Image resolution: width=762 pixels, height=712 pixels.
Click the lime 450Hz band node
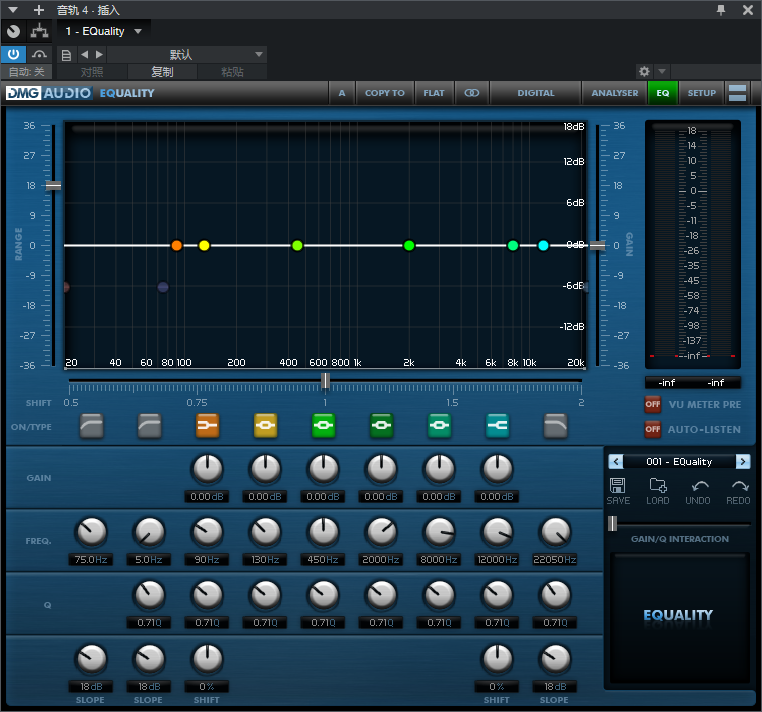[297, 245]
